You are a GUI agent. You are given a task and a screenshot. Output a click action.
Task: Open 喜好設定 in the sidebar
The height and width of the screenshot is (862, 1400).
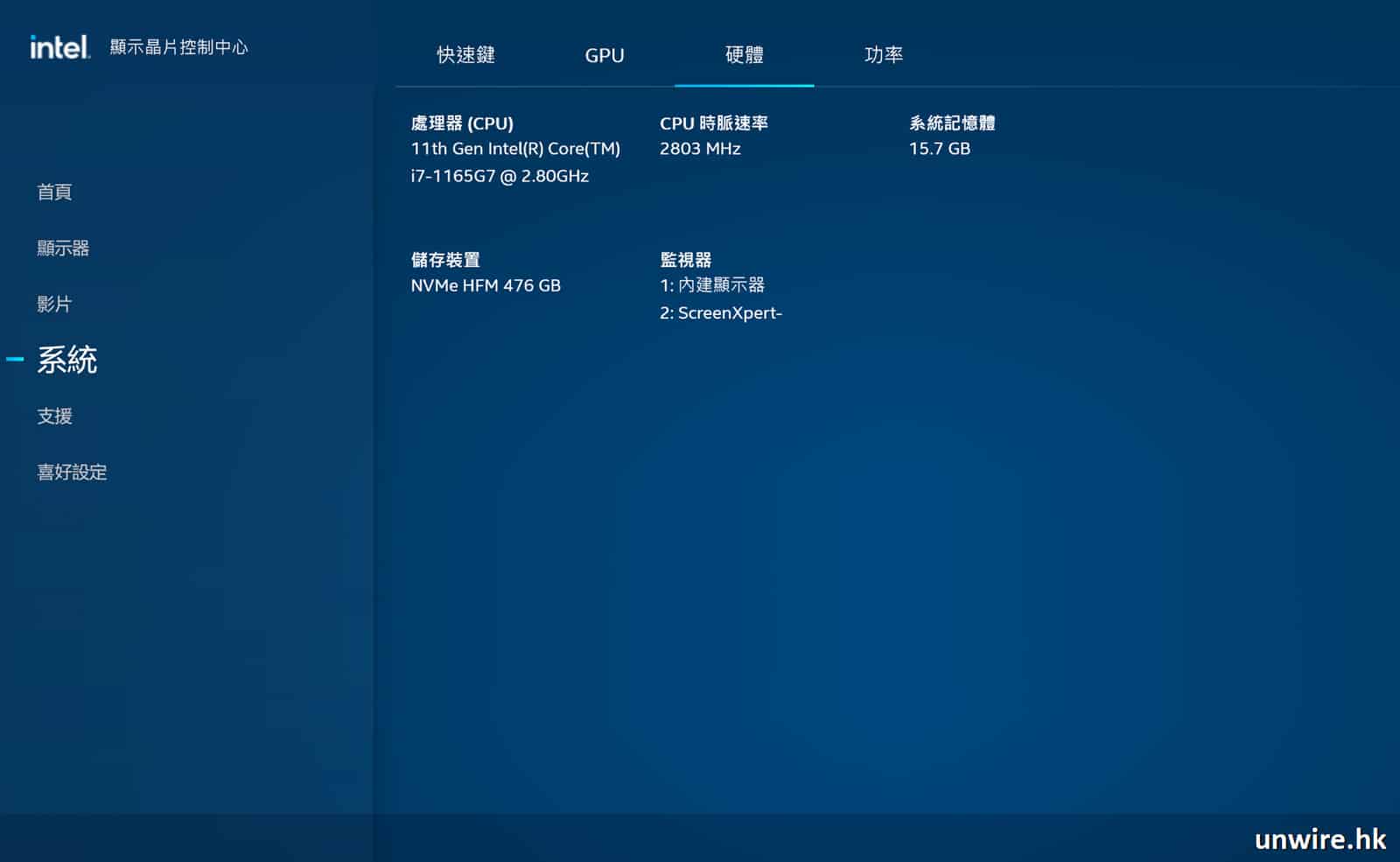(x=72, y=472)
